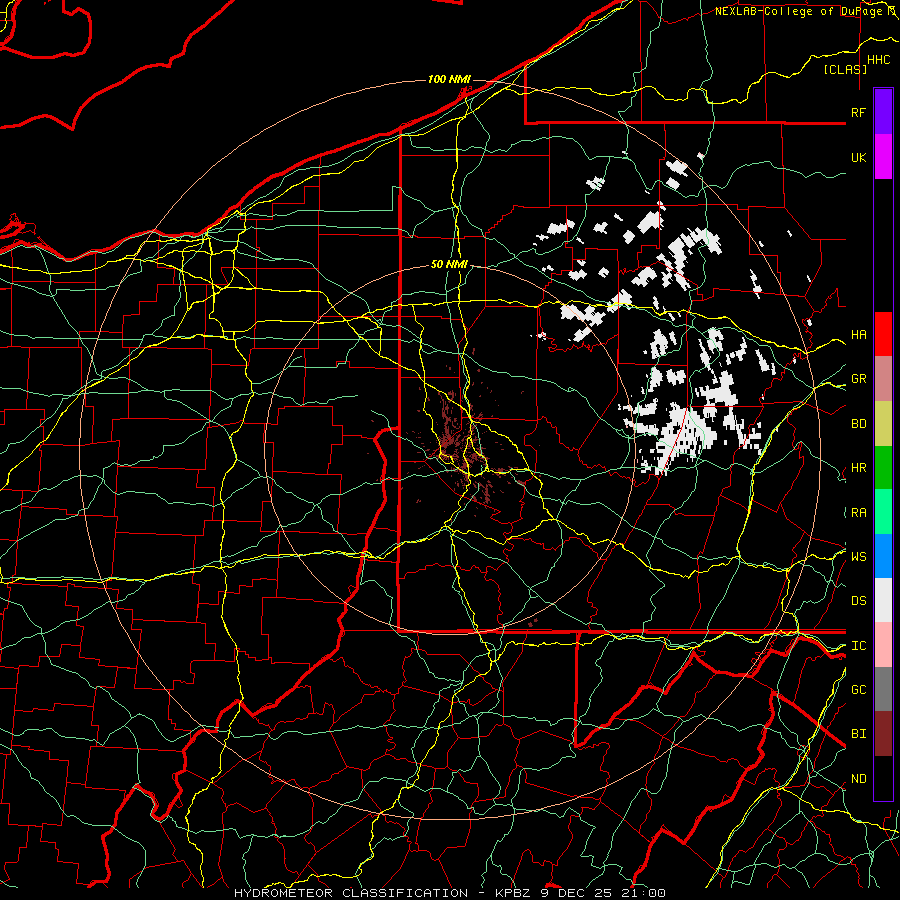This screenshot has height=900, width=900.
Task: Select the light pink IC legend swatch
Action: coord(883,645)
